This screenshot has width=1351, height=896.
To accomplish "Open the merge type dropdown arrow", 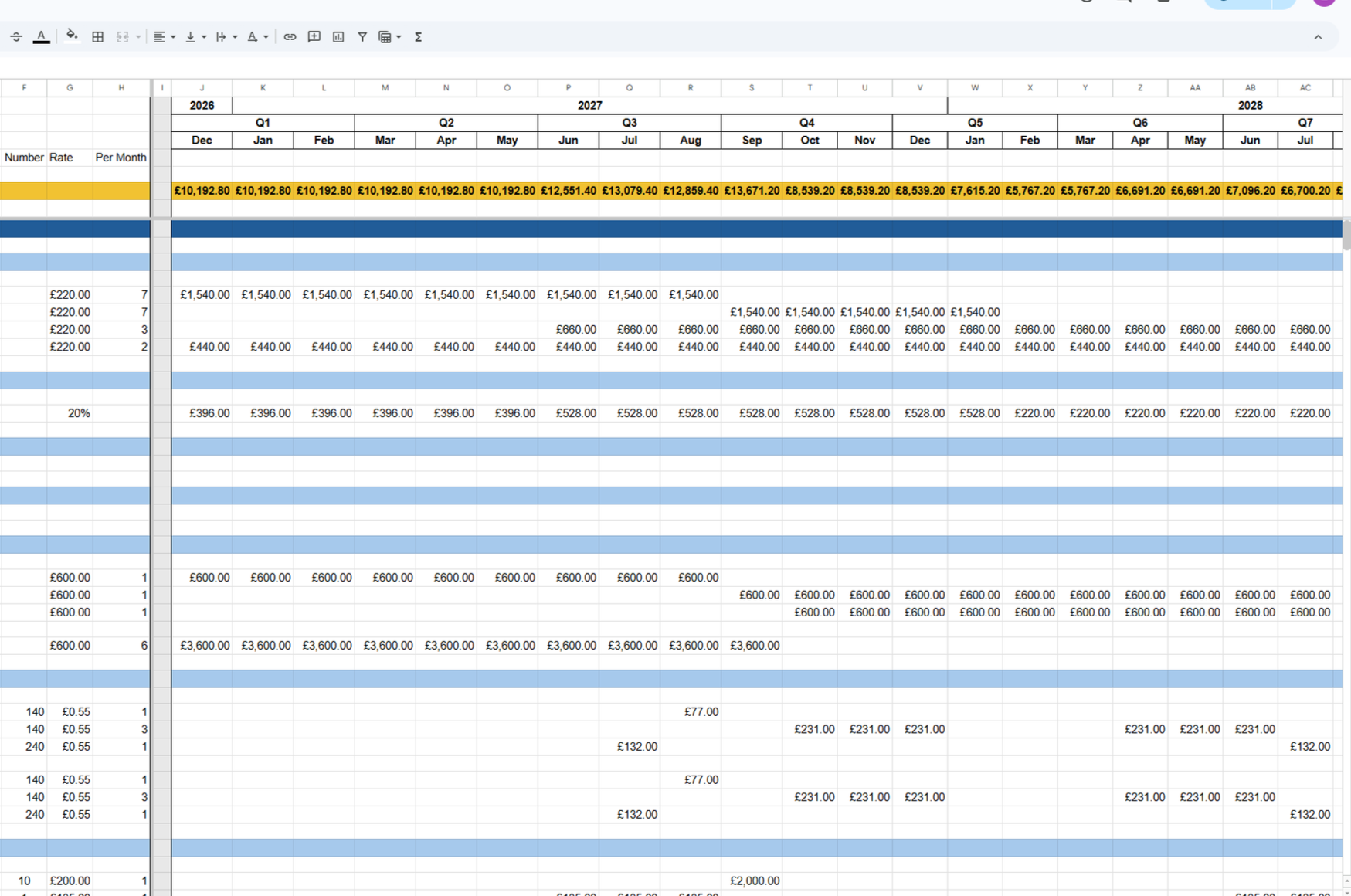I will 138,37.
